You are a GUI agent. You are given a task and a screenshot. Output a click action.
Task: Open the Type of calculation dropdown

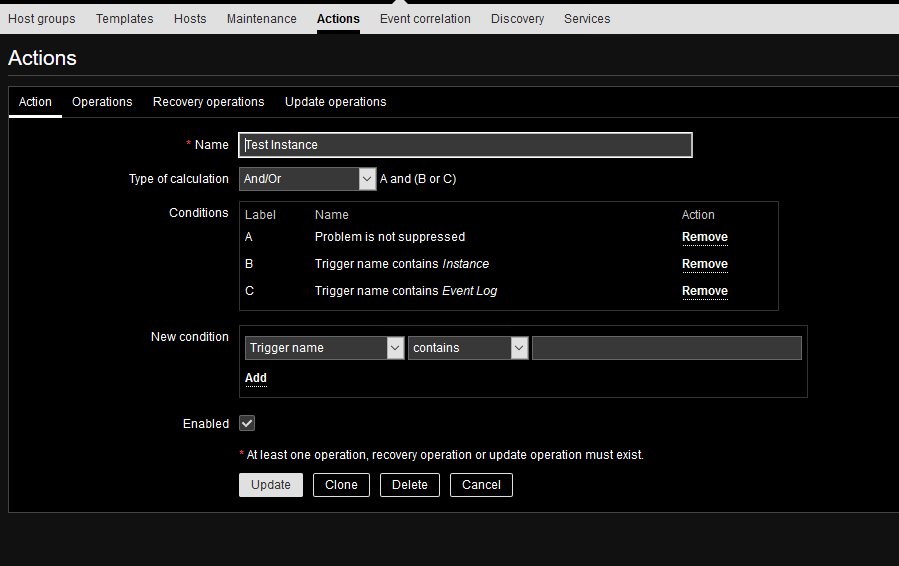click(307, 179)
